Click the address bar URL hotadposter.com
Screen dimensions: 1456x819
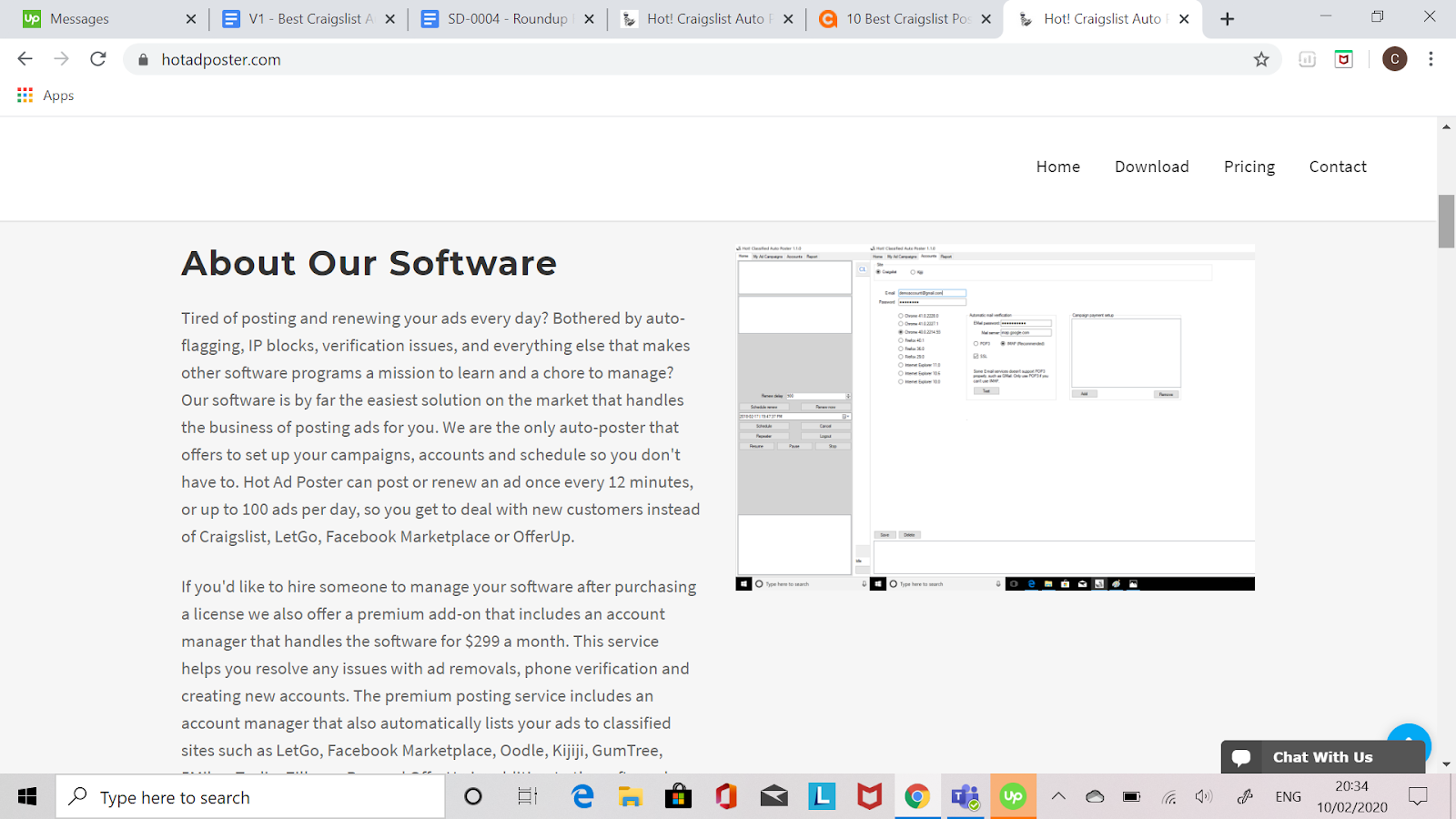(x=221, y=60)
